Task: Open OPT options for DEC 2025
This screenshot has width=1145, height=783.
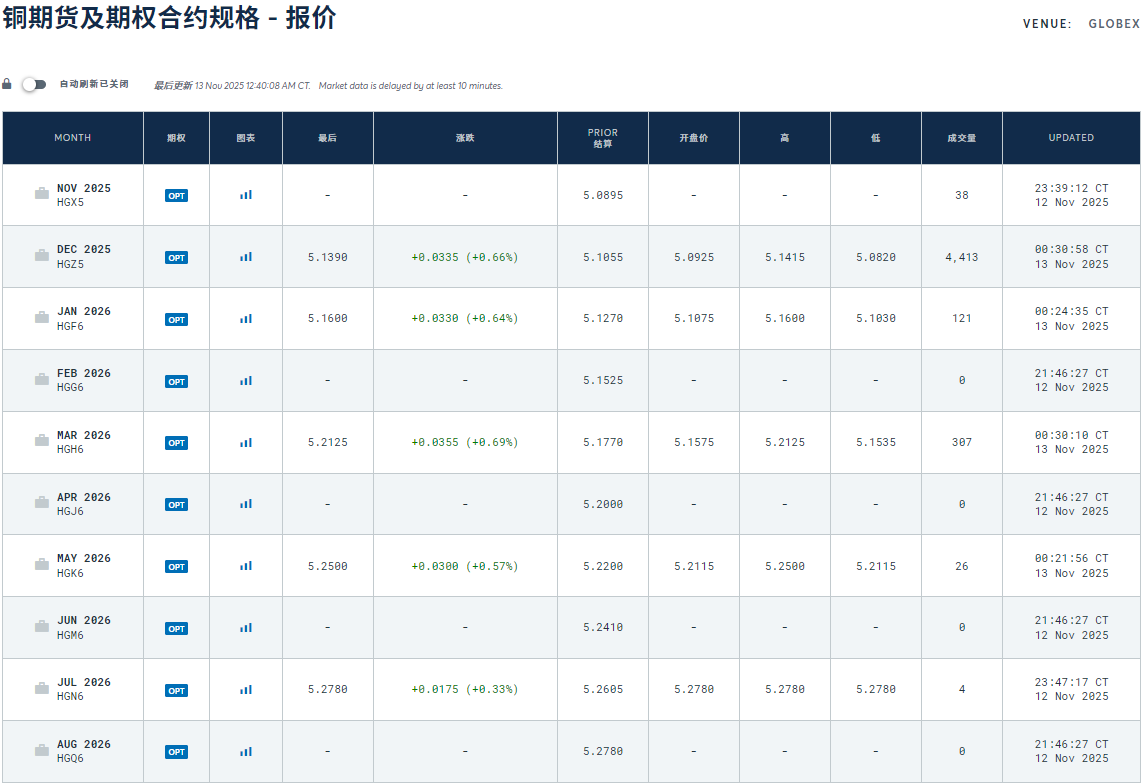Action: point(176,258)
